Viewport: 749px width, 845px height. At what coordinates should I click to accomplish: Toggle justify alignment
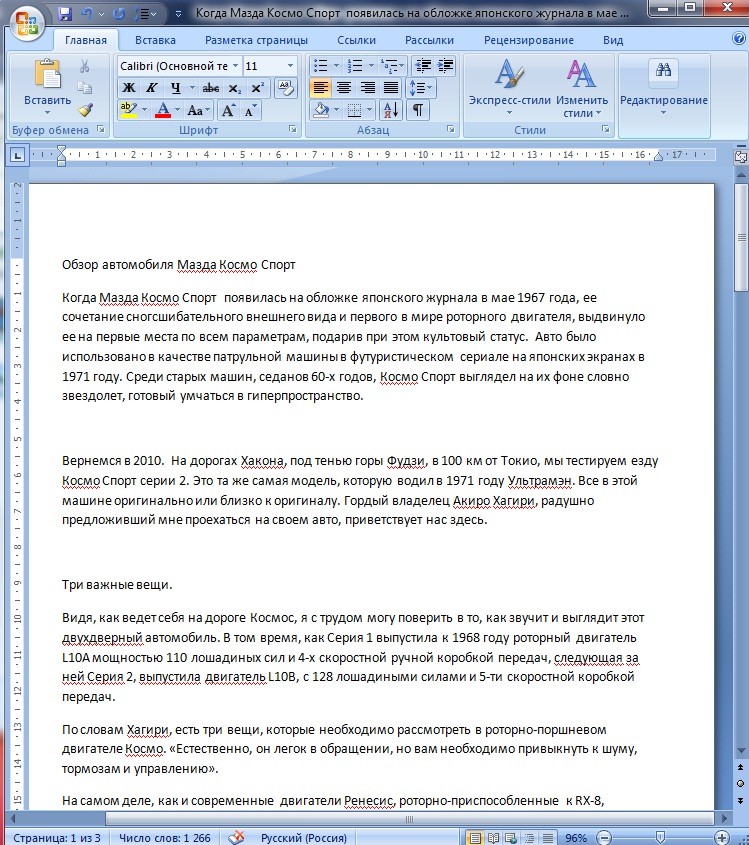tap(391, 87)
